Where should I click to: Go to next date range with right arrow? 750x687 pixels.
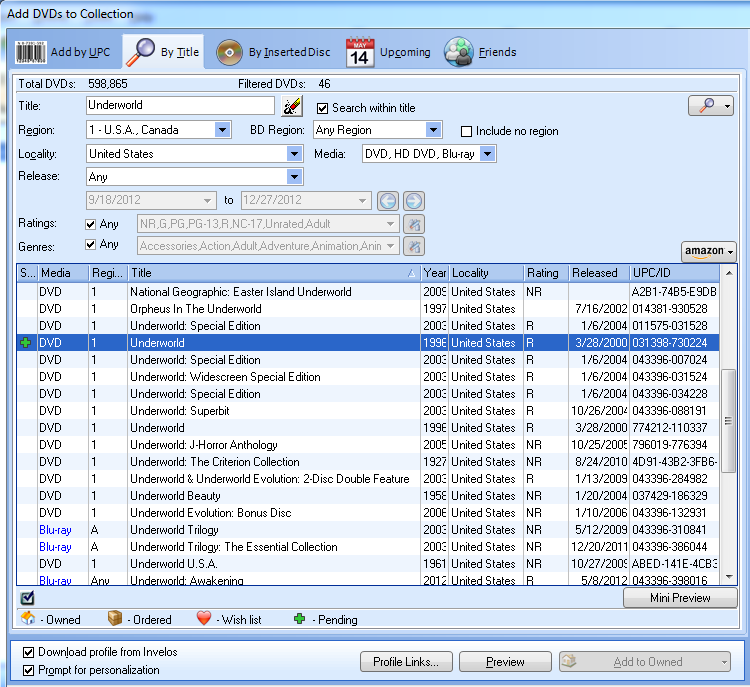(414, 201)
